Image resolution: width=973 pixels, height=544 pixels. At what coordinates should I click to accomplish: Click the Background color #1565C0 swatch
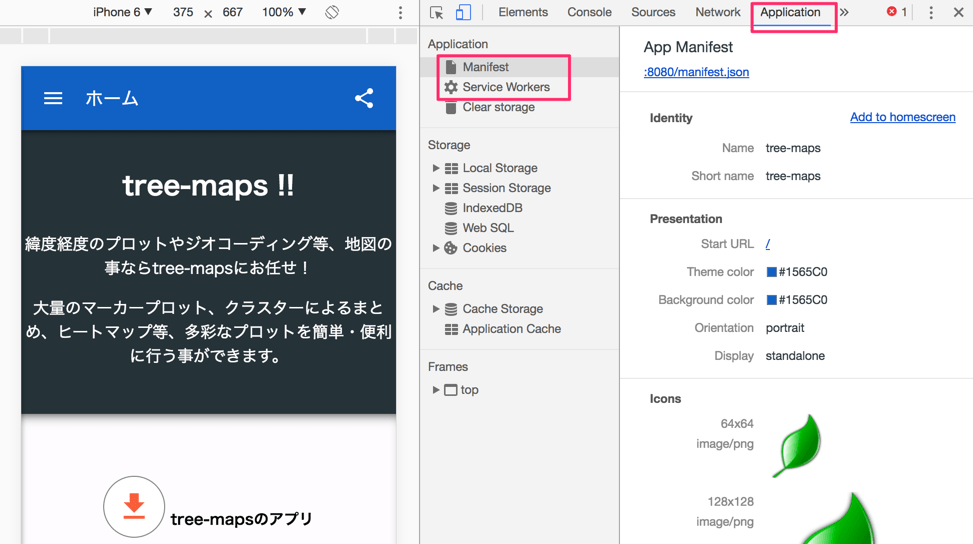click(771, 300)
